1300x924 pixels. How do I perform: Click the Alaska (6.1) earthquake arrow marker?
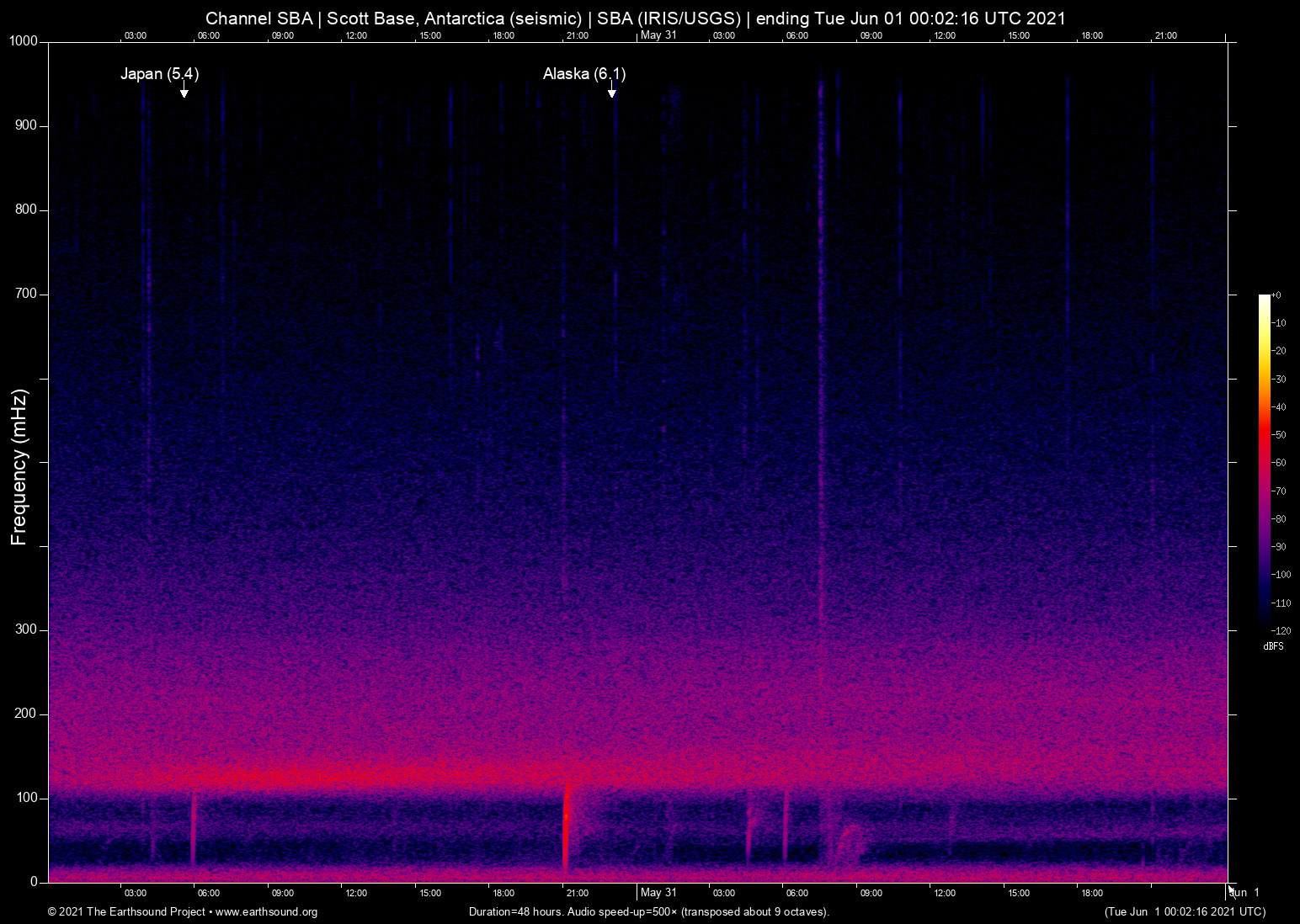[x=613, y=90]
